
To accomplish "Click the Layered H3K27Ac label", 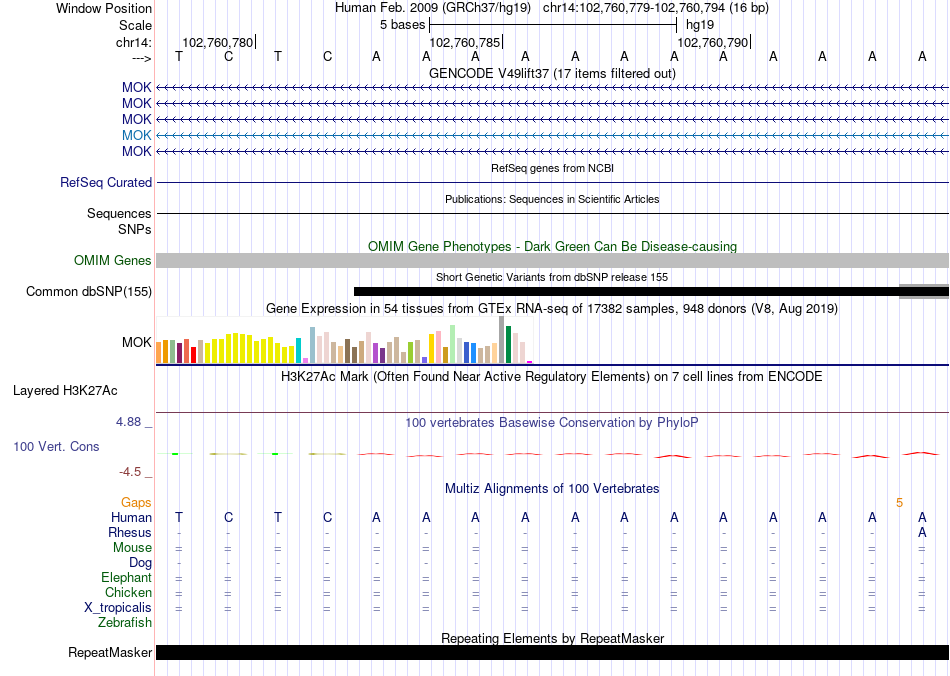I will coord(65,391).
